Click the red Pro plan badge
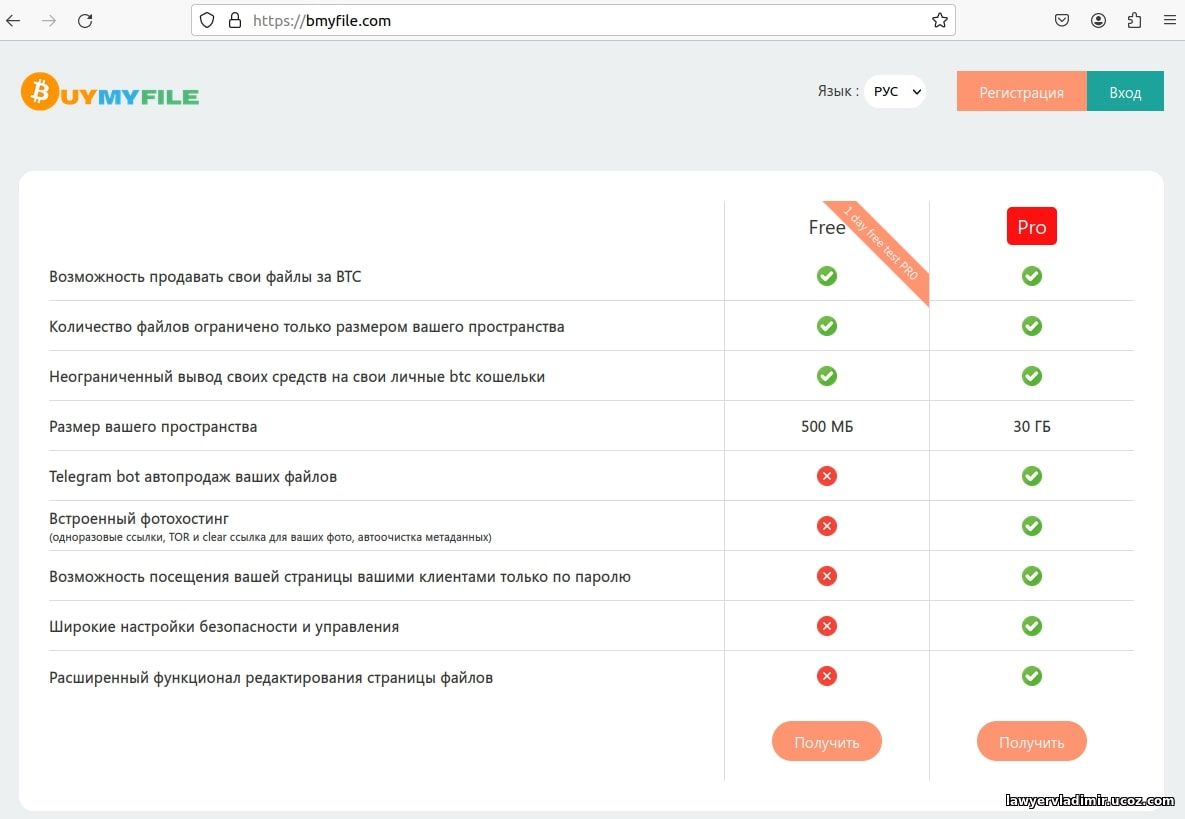This screenshot has width=1185, height=819. (1032, 226)
